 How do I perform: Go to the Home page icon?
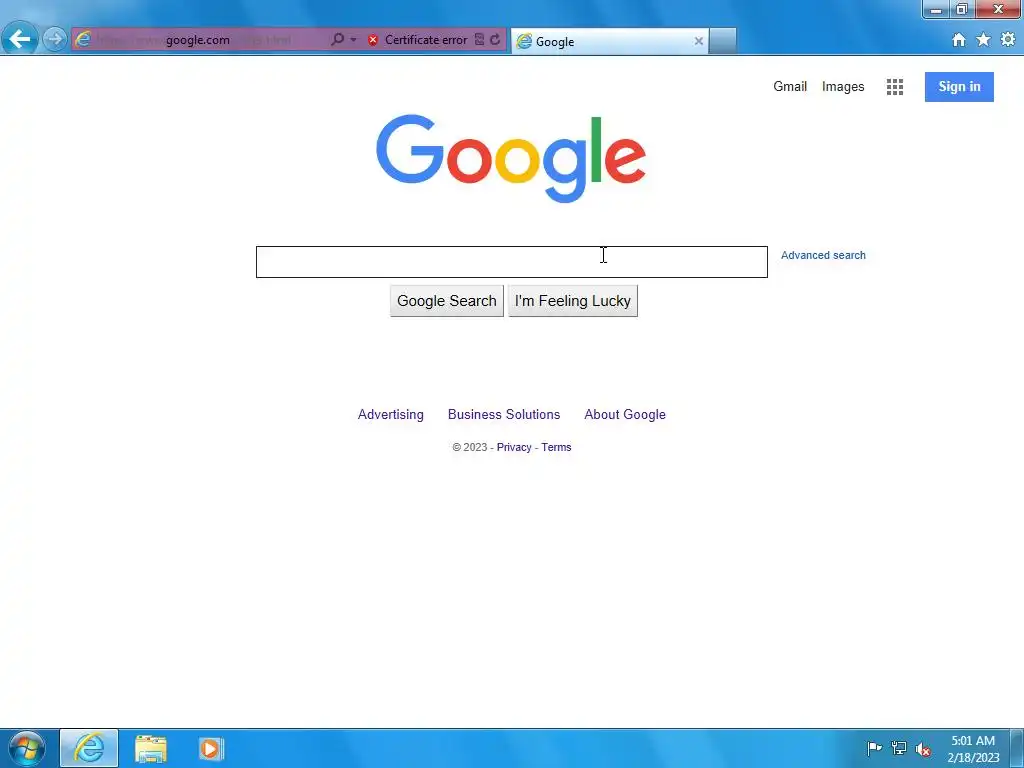(x=959, y=40)
